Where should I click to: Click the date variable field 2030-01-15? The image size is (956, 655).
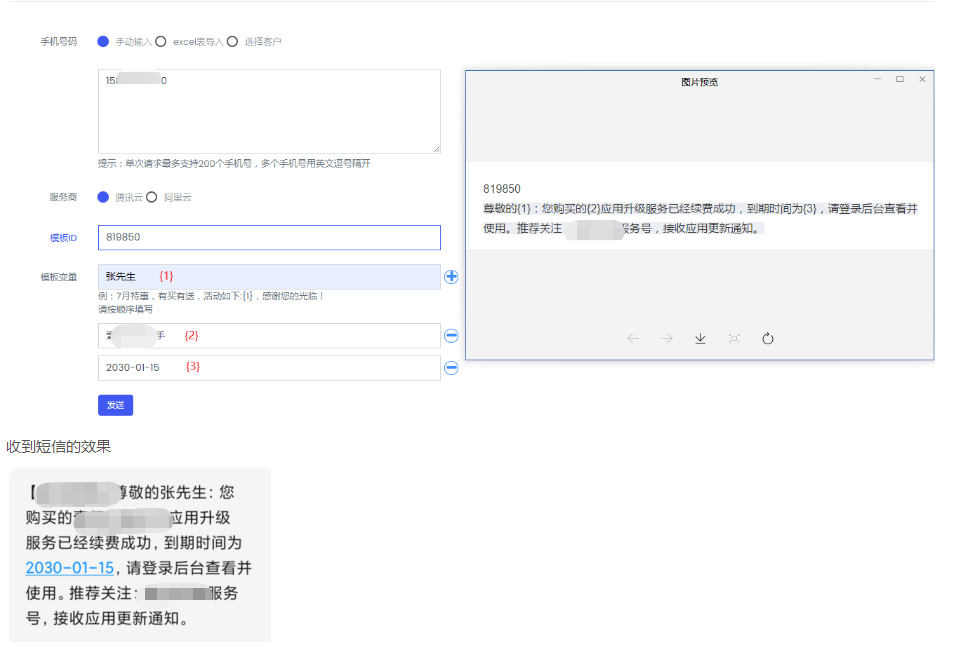[269, 368]
